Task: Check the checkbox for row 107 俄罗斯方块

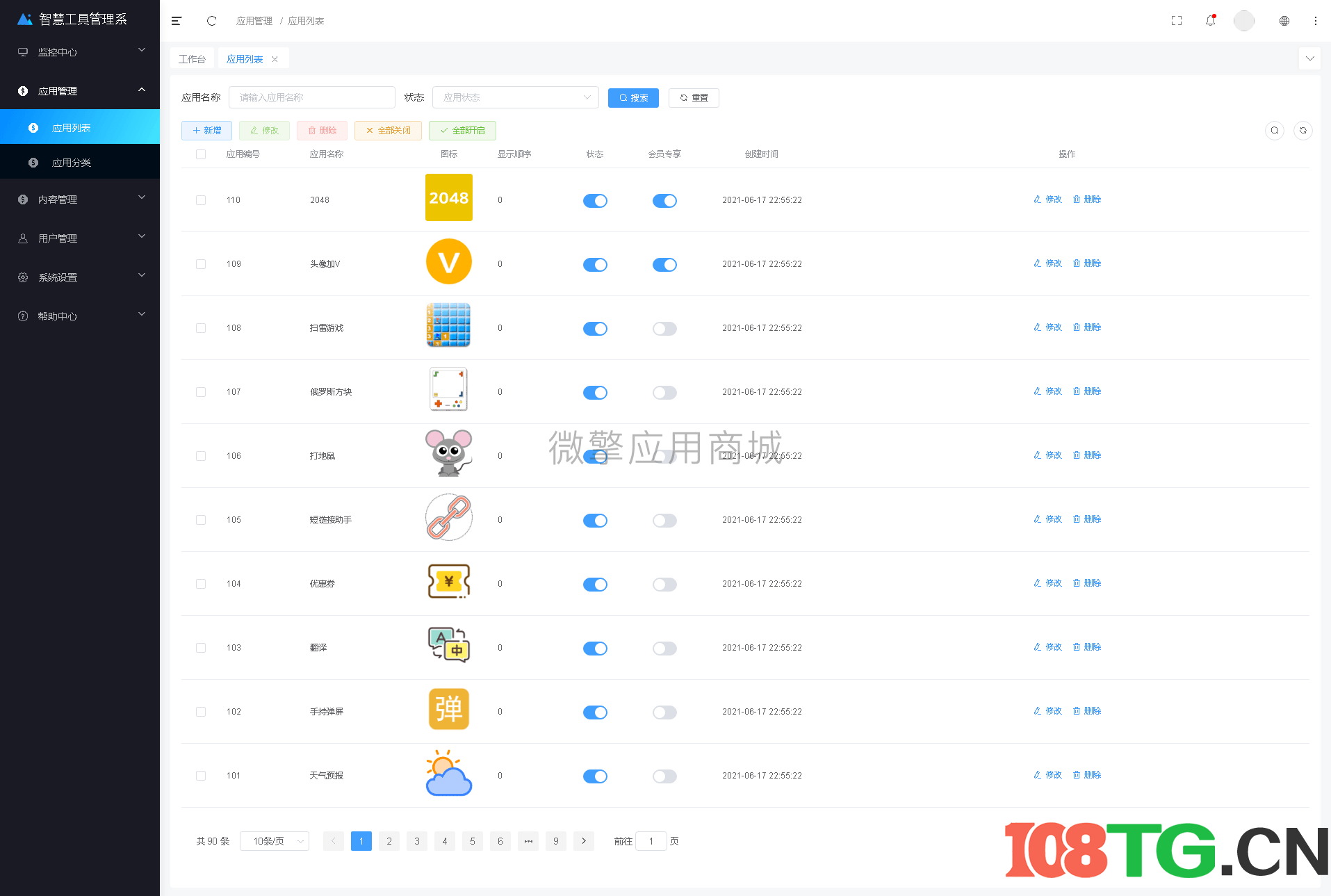Action: [x=201, y=391]
